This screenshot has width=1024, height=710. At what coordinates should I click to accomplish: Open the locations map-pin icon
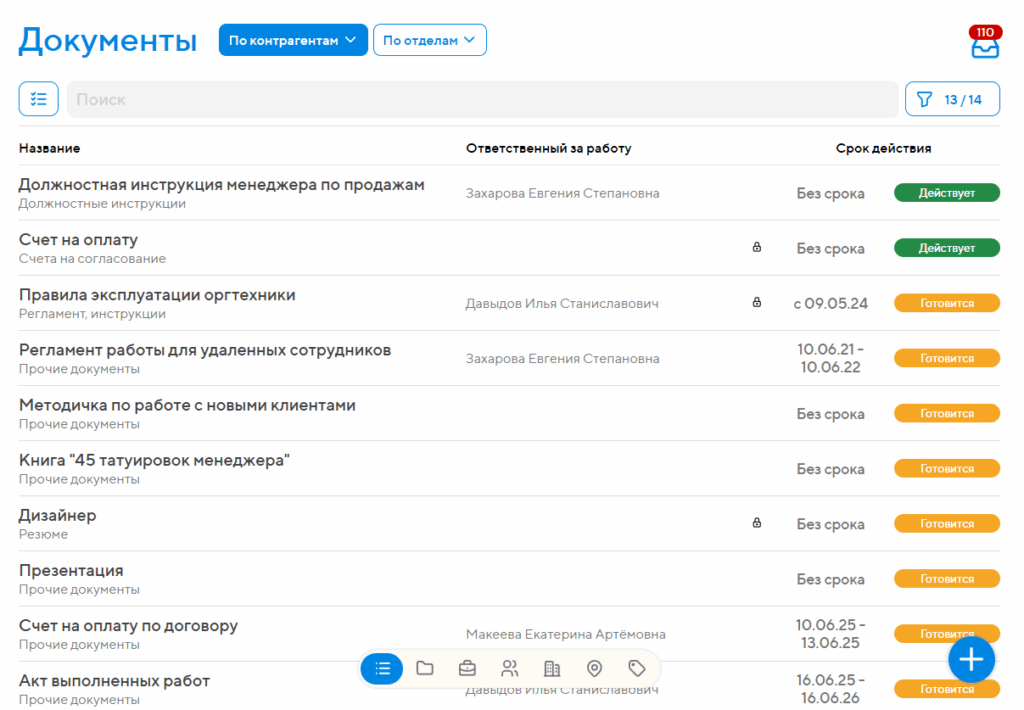[x=594, y=668]
